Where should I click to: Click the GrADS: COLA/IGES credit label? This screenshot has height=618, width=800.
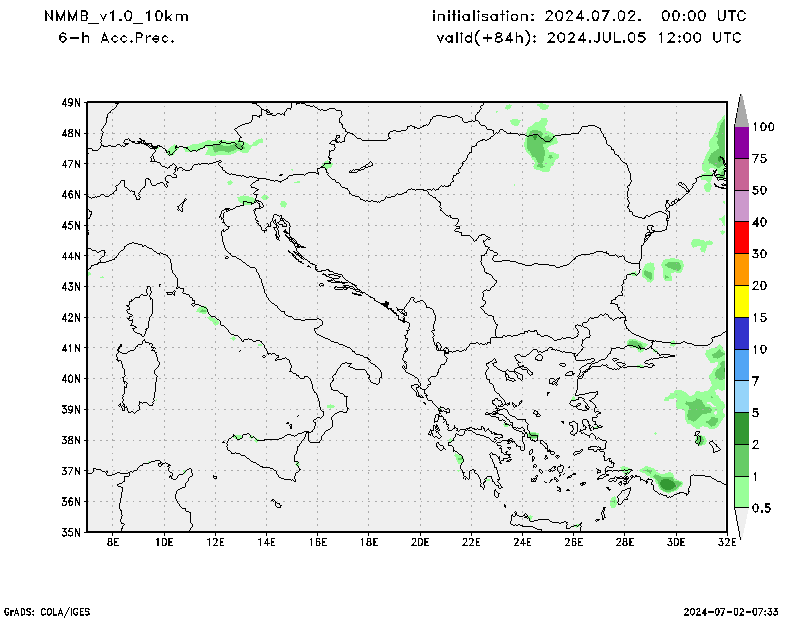[38, 610]
